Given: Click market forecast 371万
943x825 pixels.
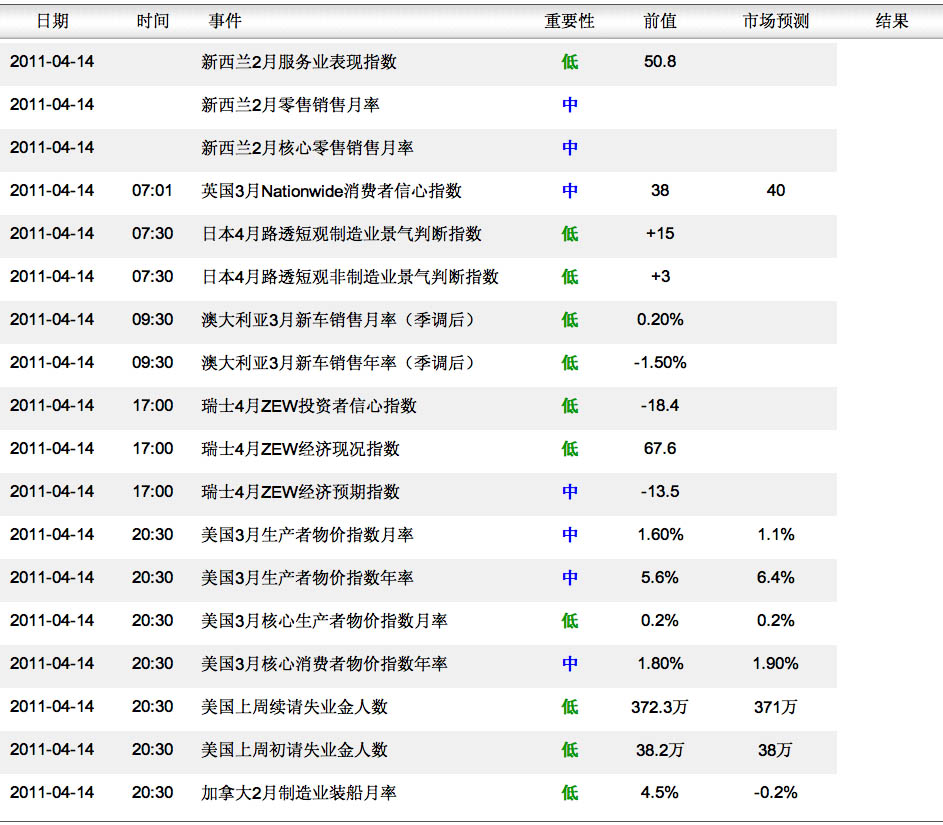Looking at the screenshot, I should (x=776, y=707).
